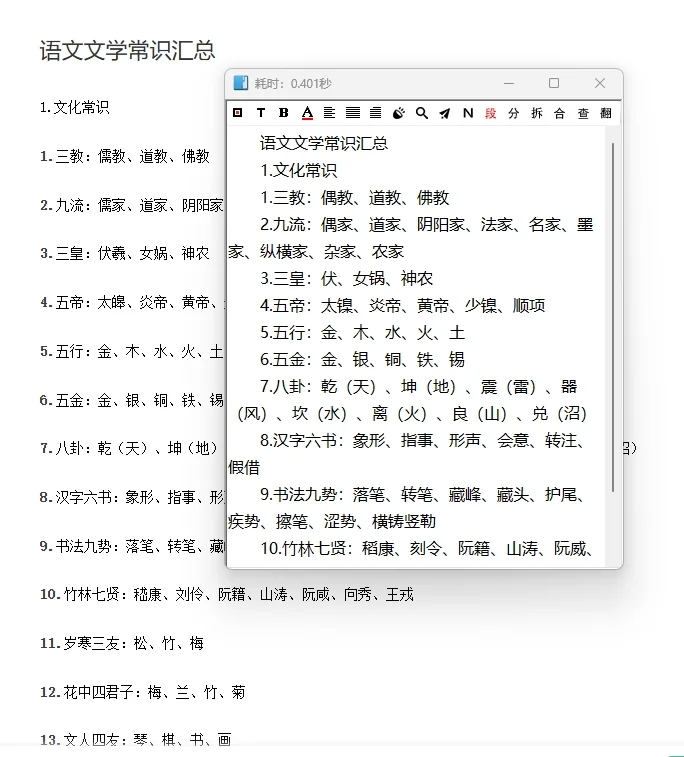Click the OCR window app icon in title bar

pyautogui.click(x=240, y=83)
